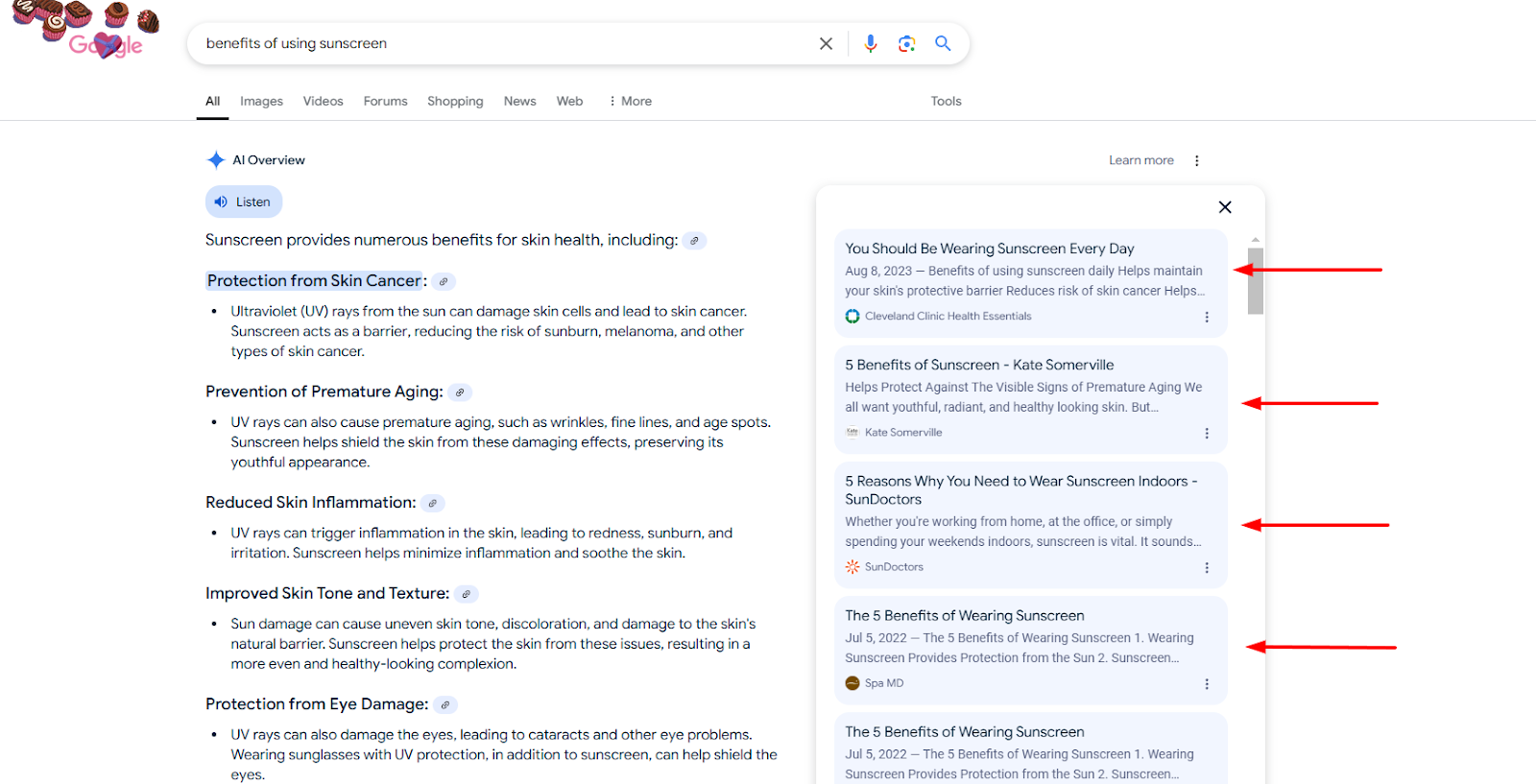Click the sources panel scrollbar thumb

click(x=1256, y=281)
